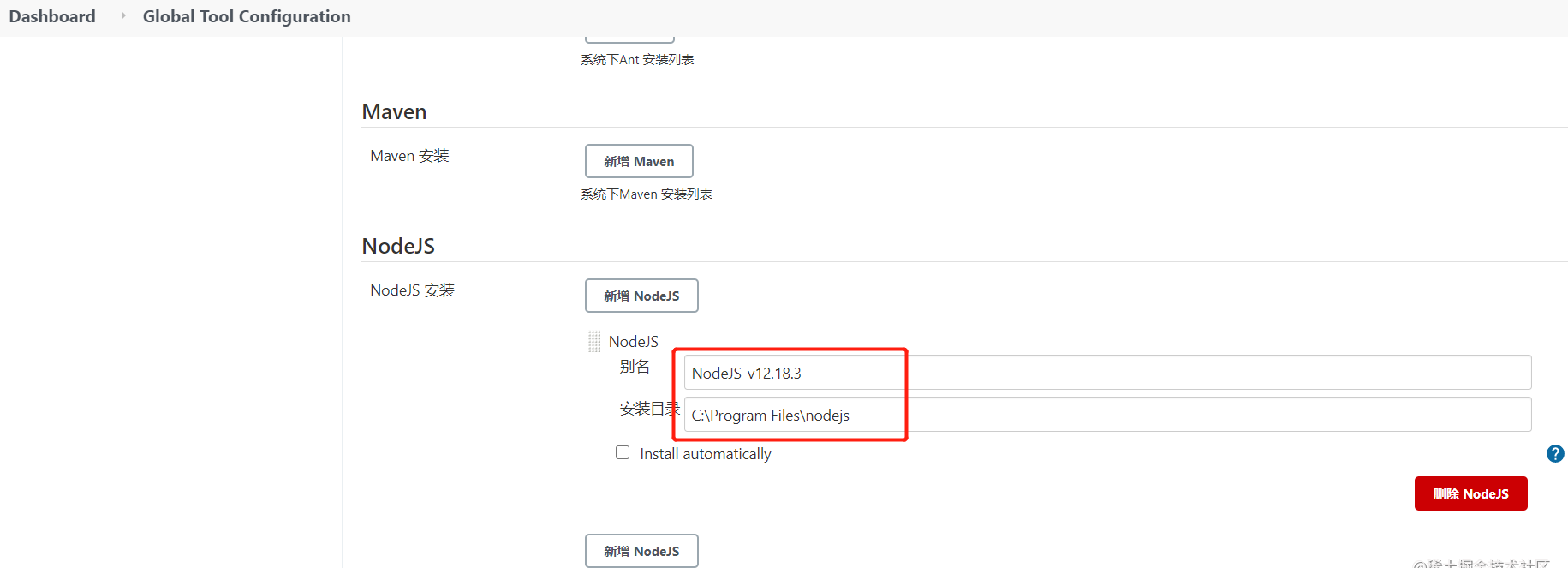
Task: Select the NodeJS section heading
Action: point(398,247)
